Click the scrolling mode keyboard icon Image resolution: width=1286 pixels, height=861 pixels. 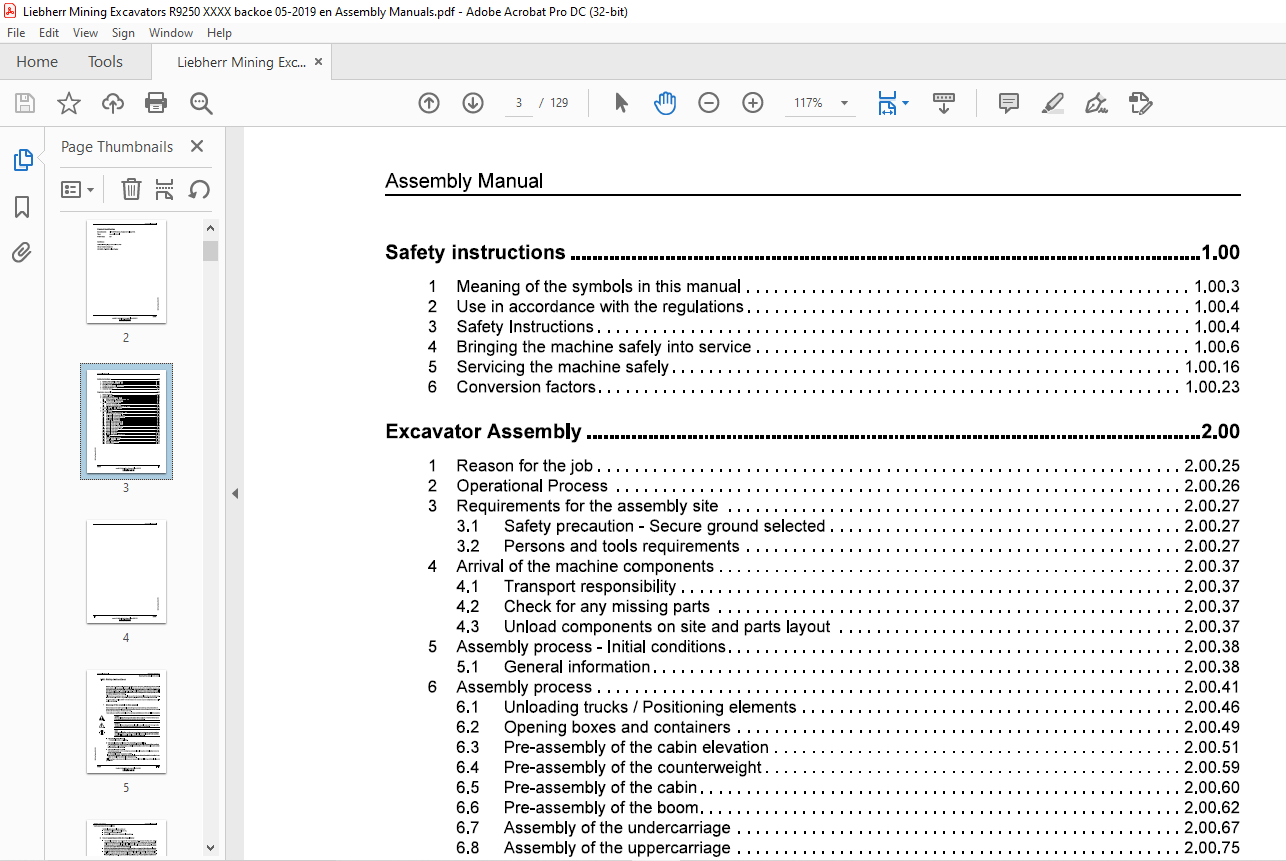point(944,103)
